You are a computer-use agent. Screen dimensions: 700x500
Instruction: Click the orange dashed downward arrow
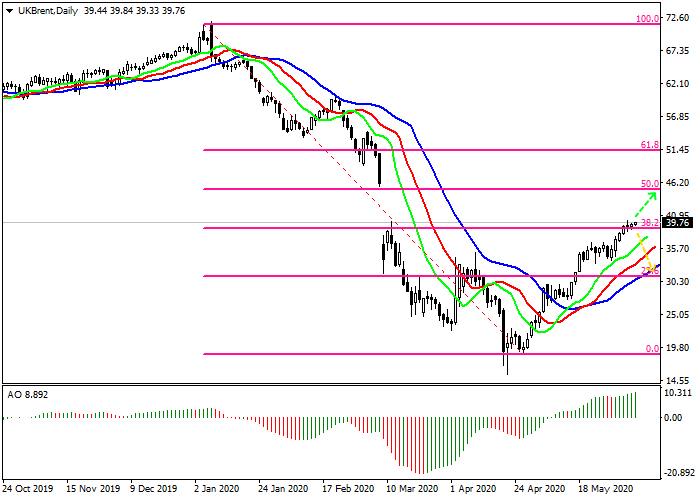pos(645,252)
